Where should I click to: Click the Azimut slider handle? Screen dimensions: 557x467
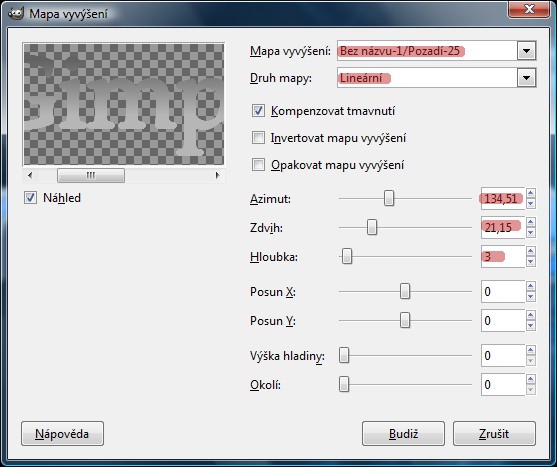pyautogui.click(x=389, y=199)
